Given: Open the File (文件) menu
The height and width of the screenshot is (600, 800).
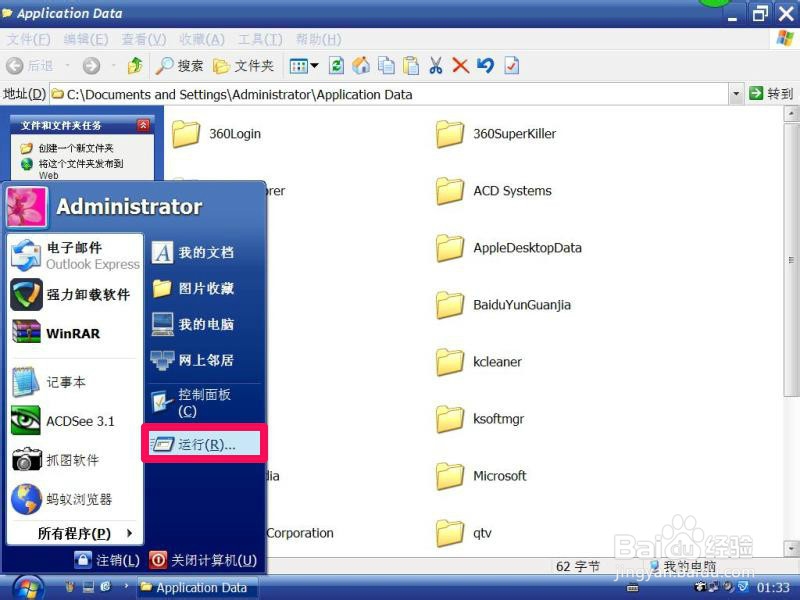Looking at the screenshot, I should (28, 39).
